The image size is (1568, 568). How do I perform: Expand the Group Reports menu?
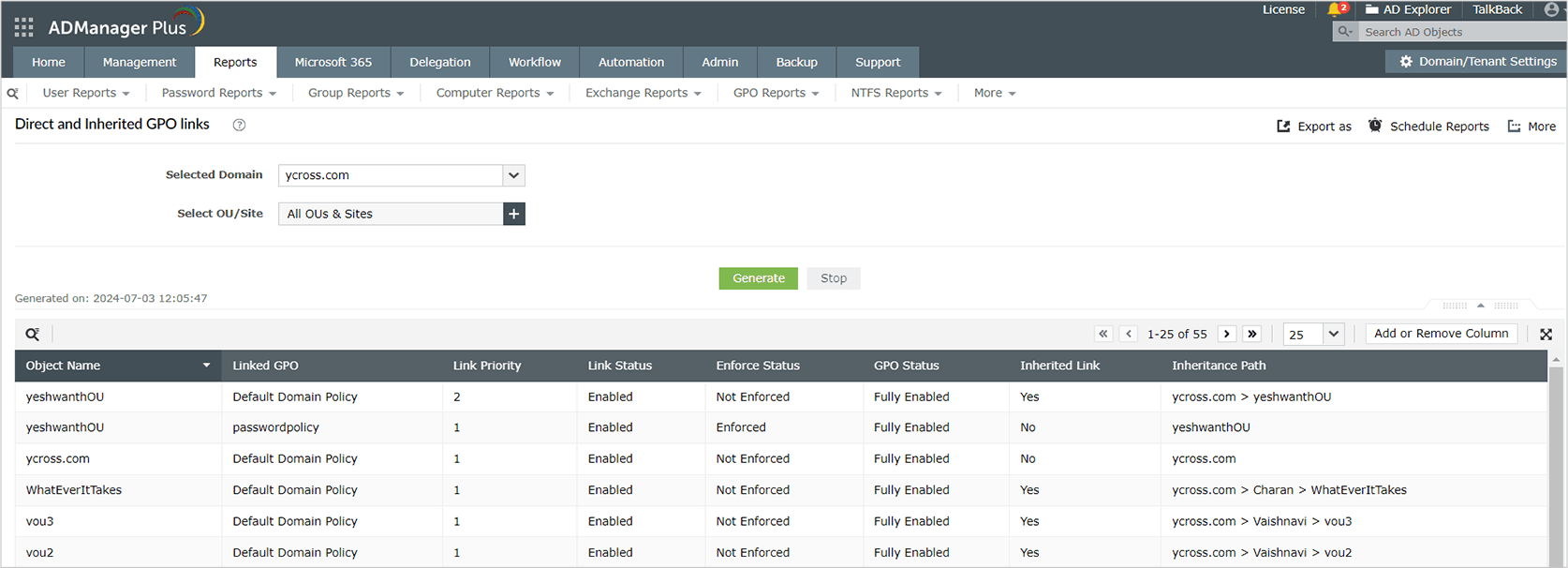356,93
